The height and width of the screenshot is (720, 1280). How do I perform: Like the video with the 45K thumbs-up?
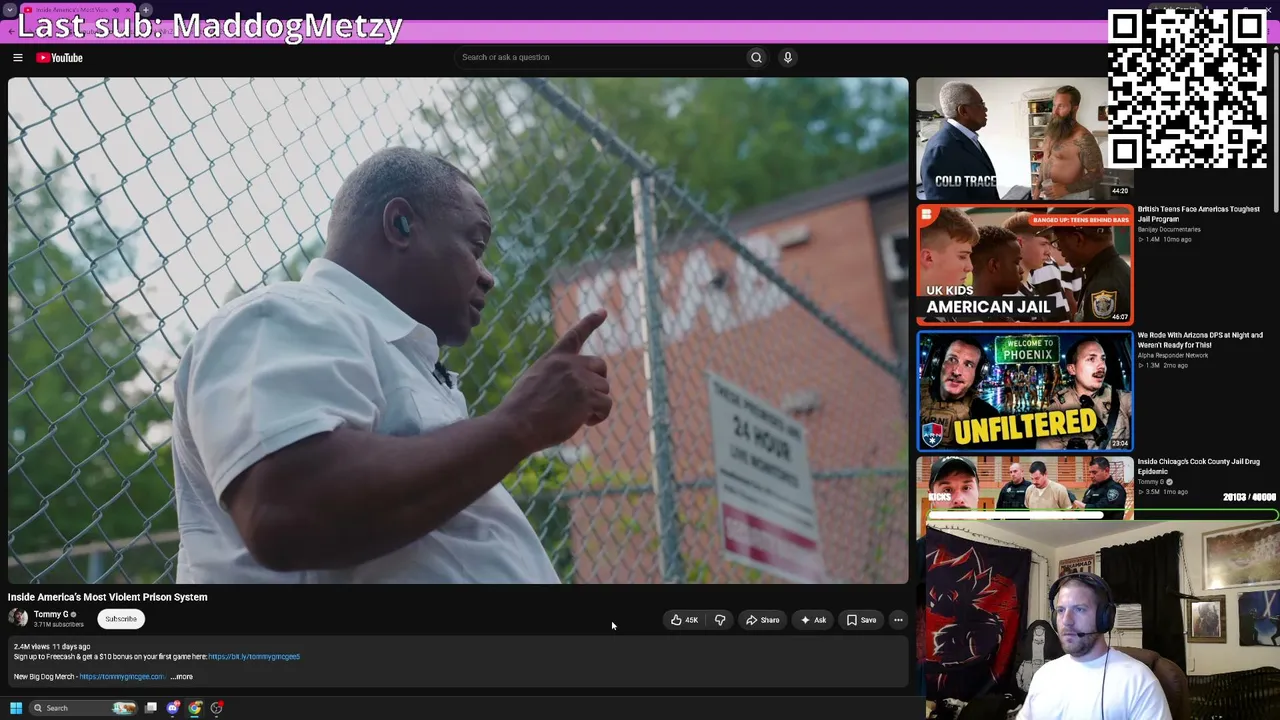click(685, 620)
